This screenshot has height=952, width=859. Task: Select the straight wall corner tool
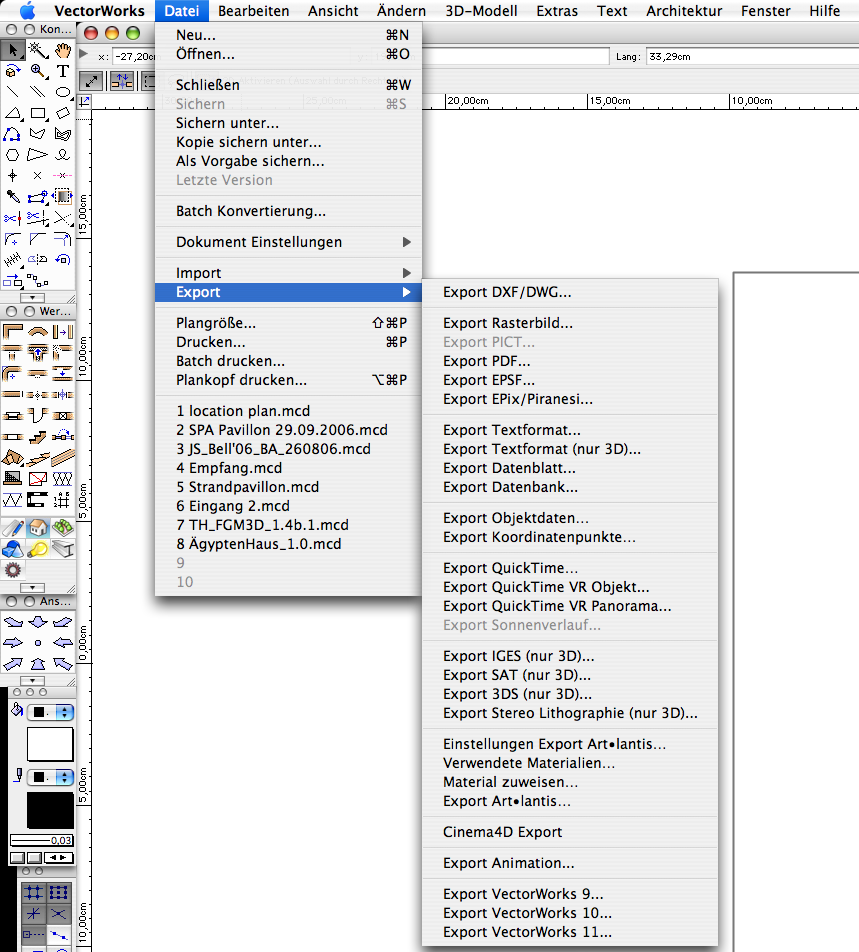point(12,332)
